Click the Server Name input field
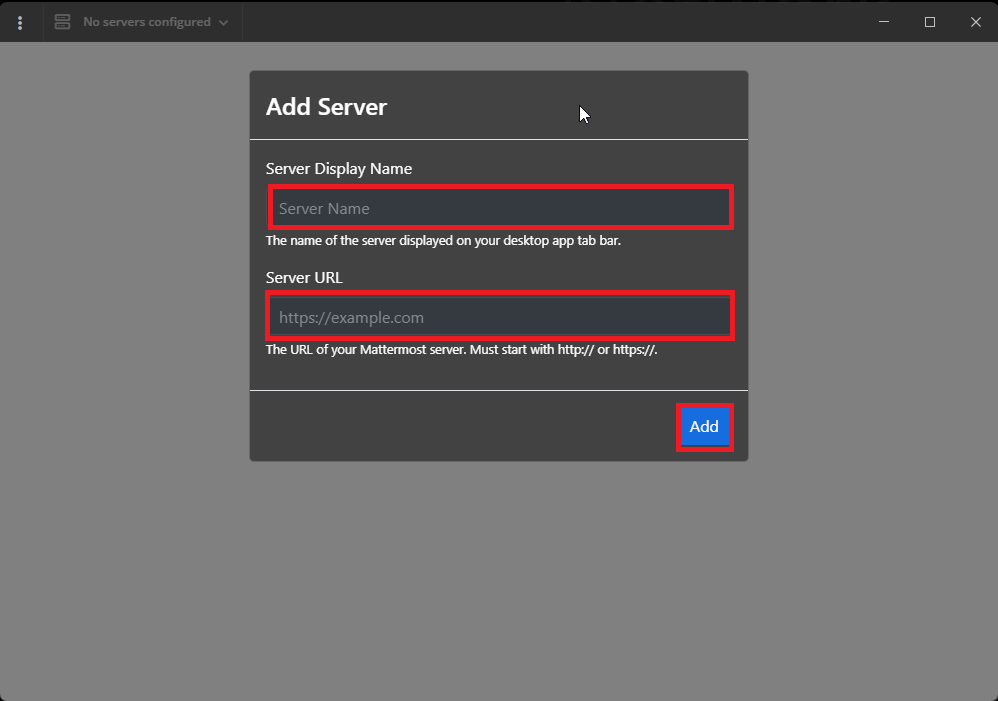Screen dimensions: 998x701 (501, 208)
